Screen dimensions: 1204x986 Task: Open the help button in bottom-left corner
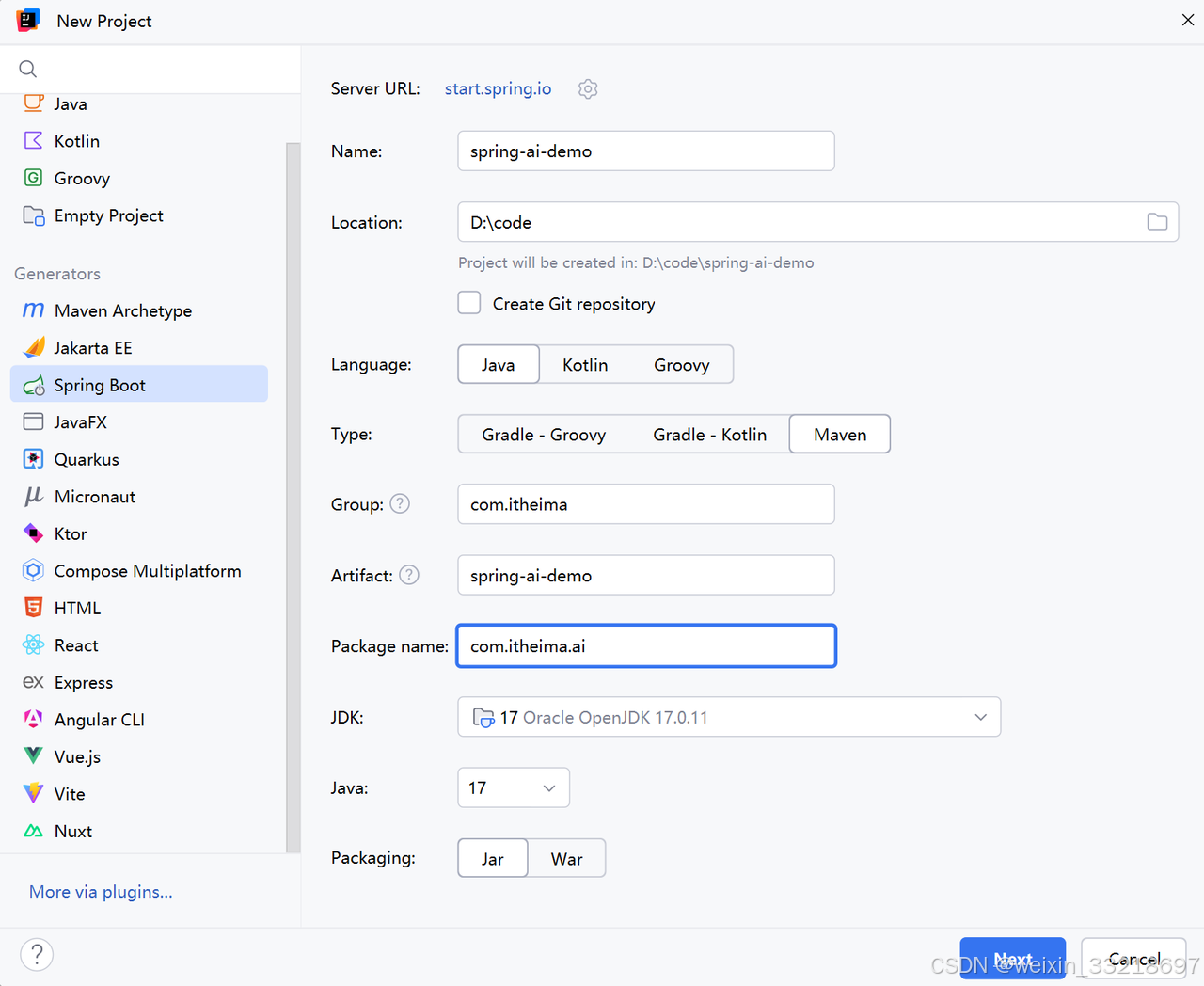point(37,955)
